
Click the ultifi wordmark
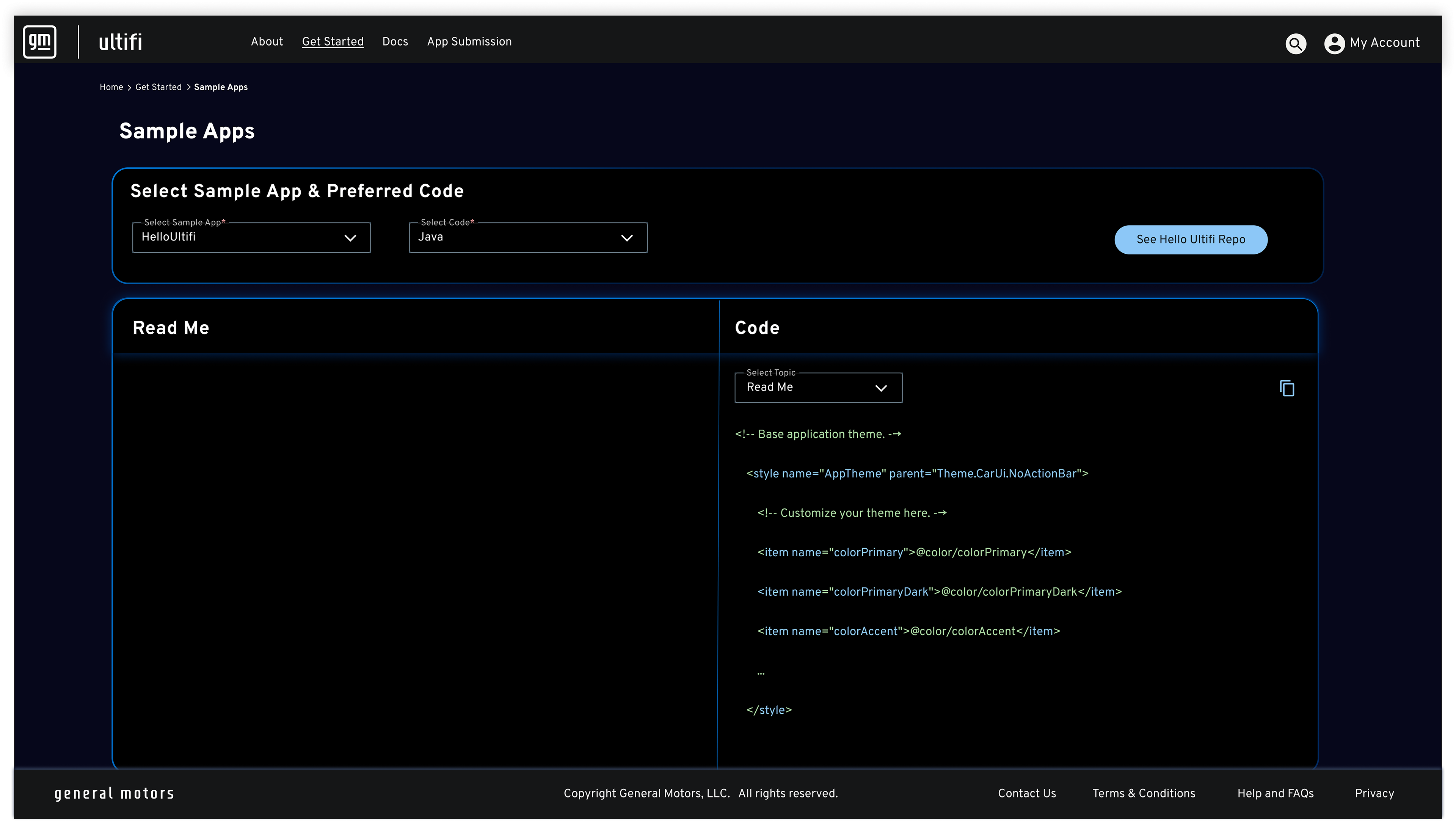(121, 42)
